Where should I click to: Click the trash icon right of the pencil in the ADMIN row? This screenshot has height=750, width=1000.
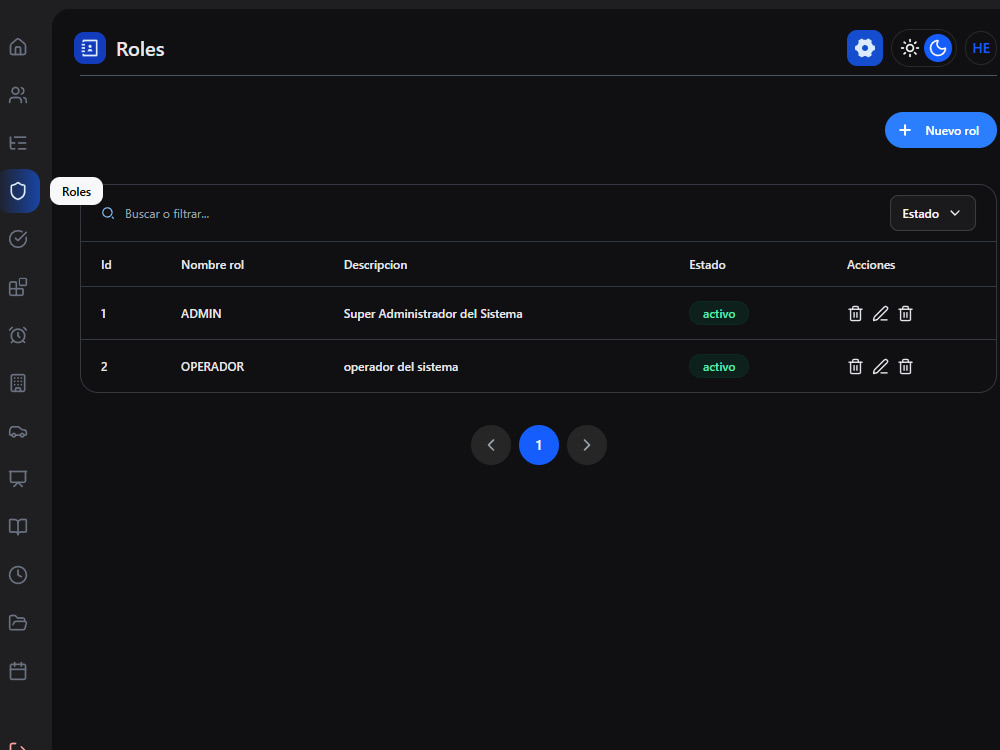(x=905, y=313)
